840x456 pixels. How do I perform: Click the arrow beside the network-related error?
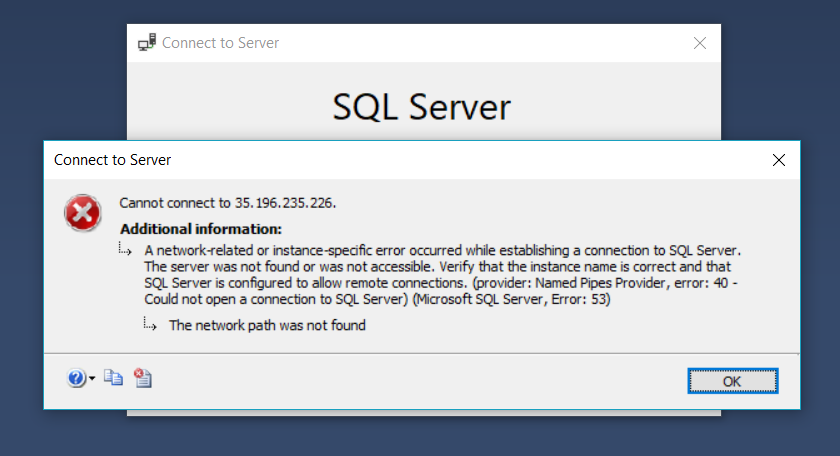[x=126, y=248]
